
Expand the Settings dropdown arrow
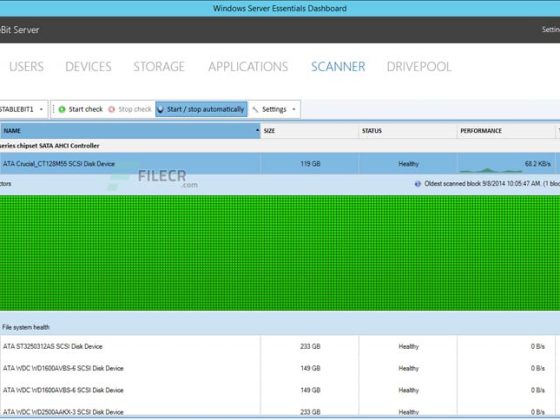(x=294, y=109)
